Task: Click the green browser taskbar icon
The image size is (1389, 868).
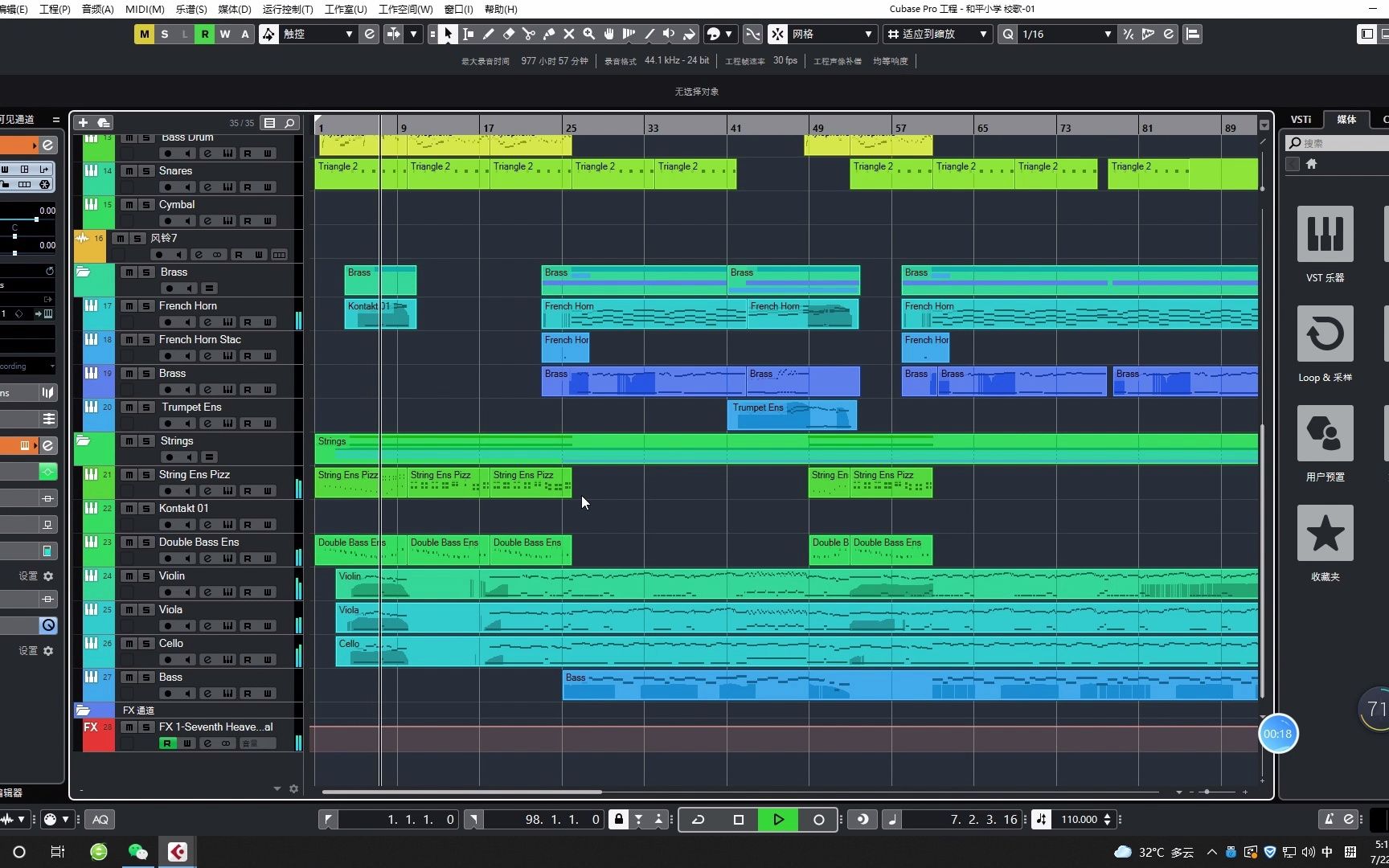Action: tap(99, 851)
